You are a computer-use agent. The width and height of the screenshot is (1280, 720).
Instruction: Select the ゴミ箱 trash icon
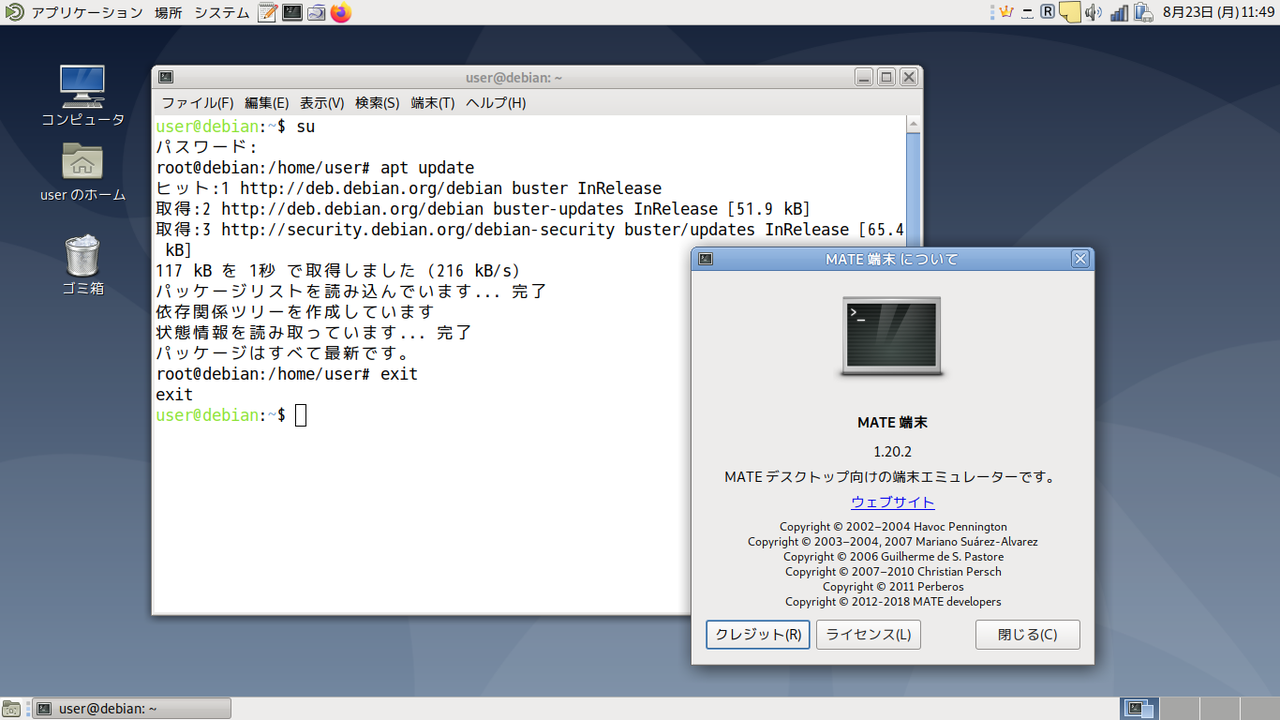coord(83,265)
